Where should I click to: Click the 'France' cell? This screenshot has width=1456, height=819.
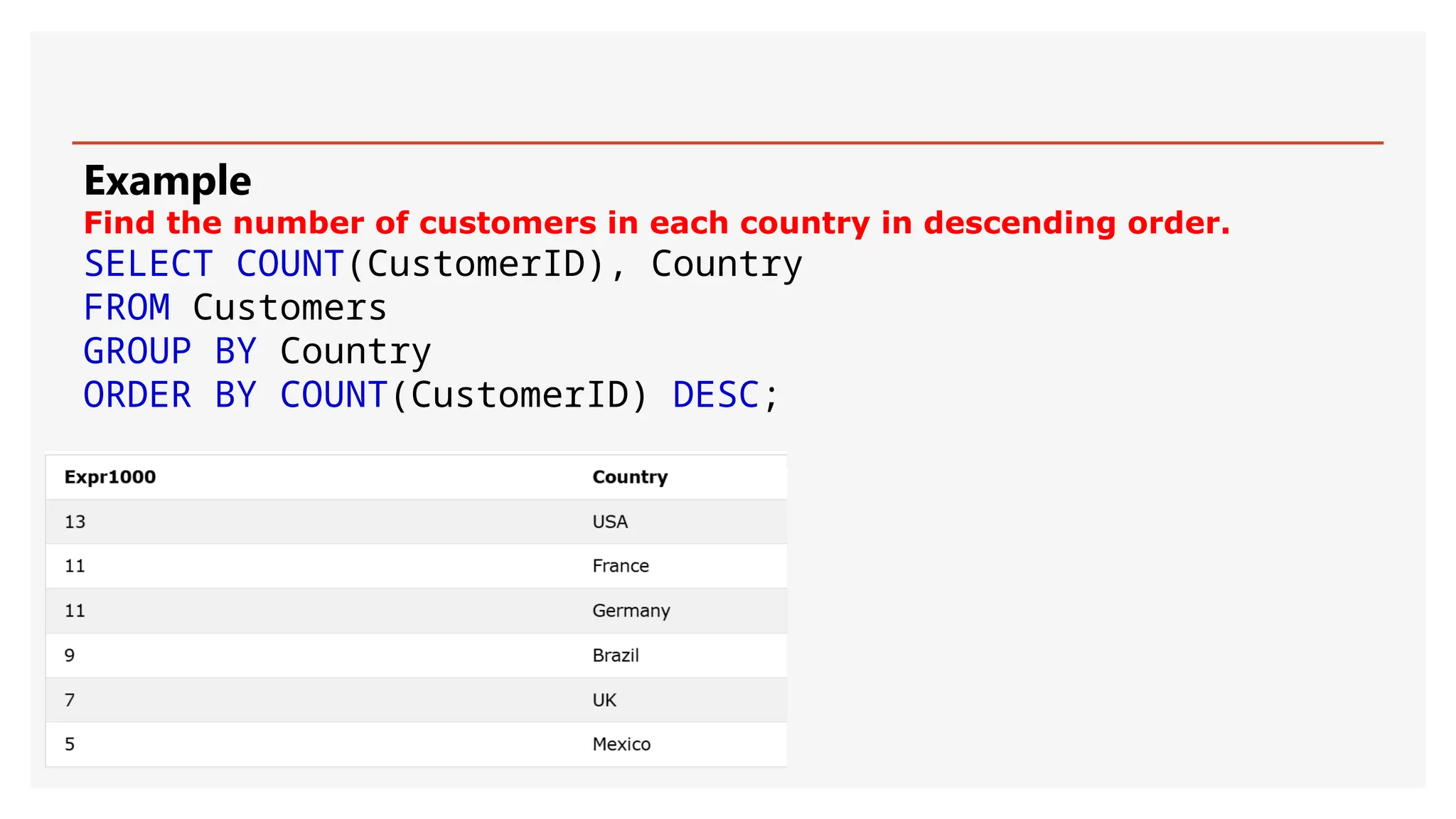coord(621,566)
